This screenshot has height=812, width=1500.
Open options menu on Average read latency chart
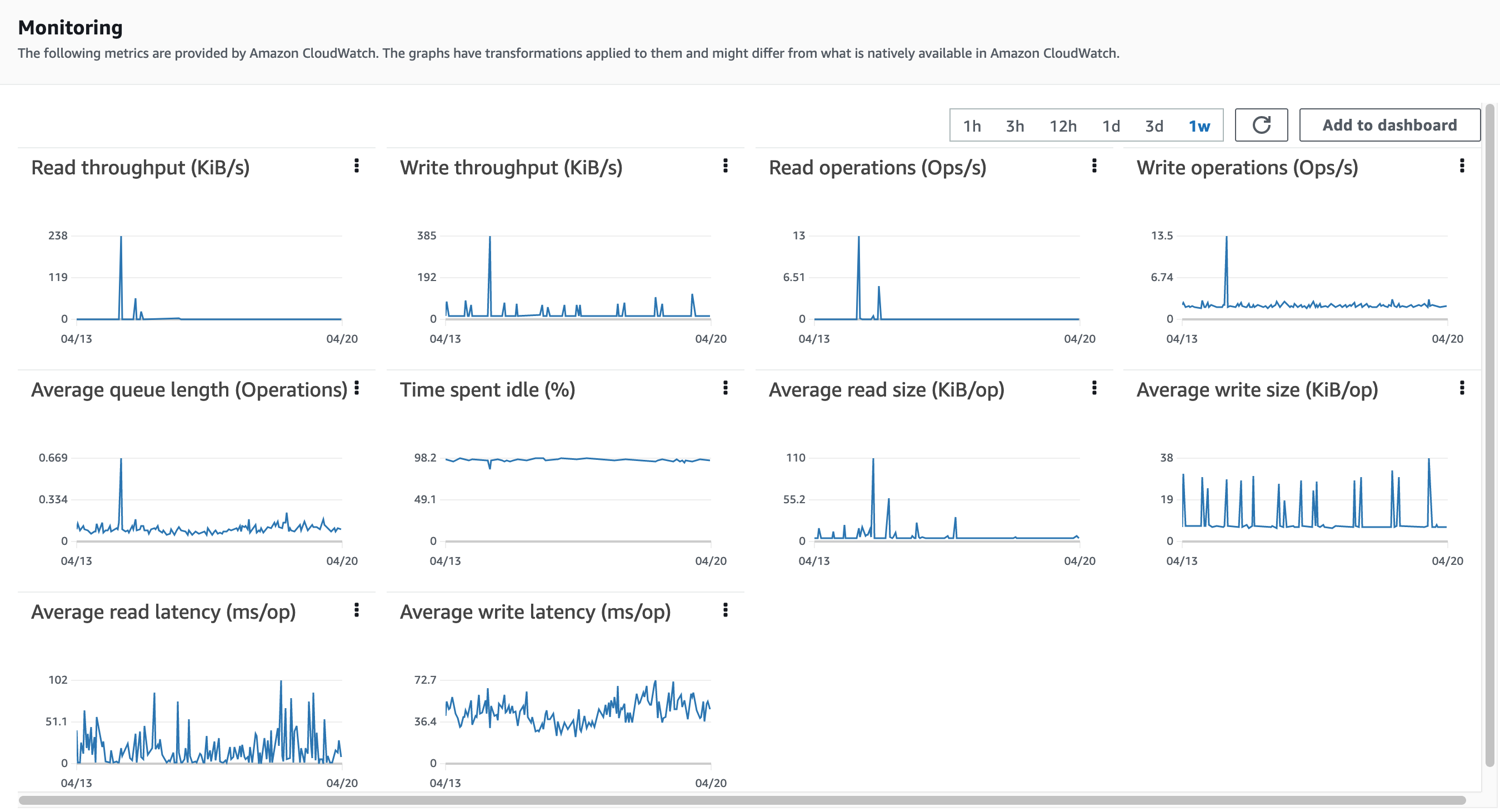356,611
